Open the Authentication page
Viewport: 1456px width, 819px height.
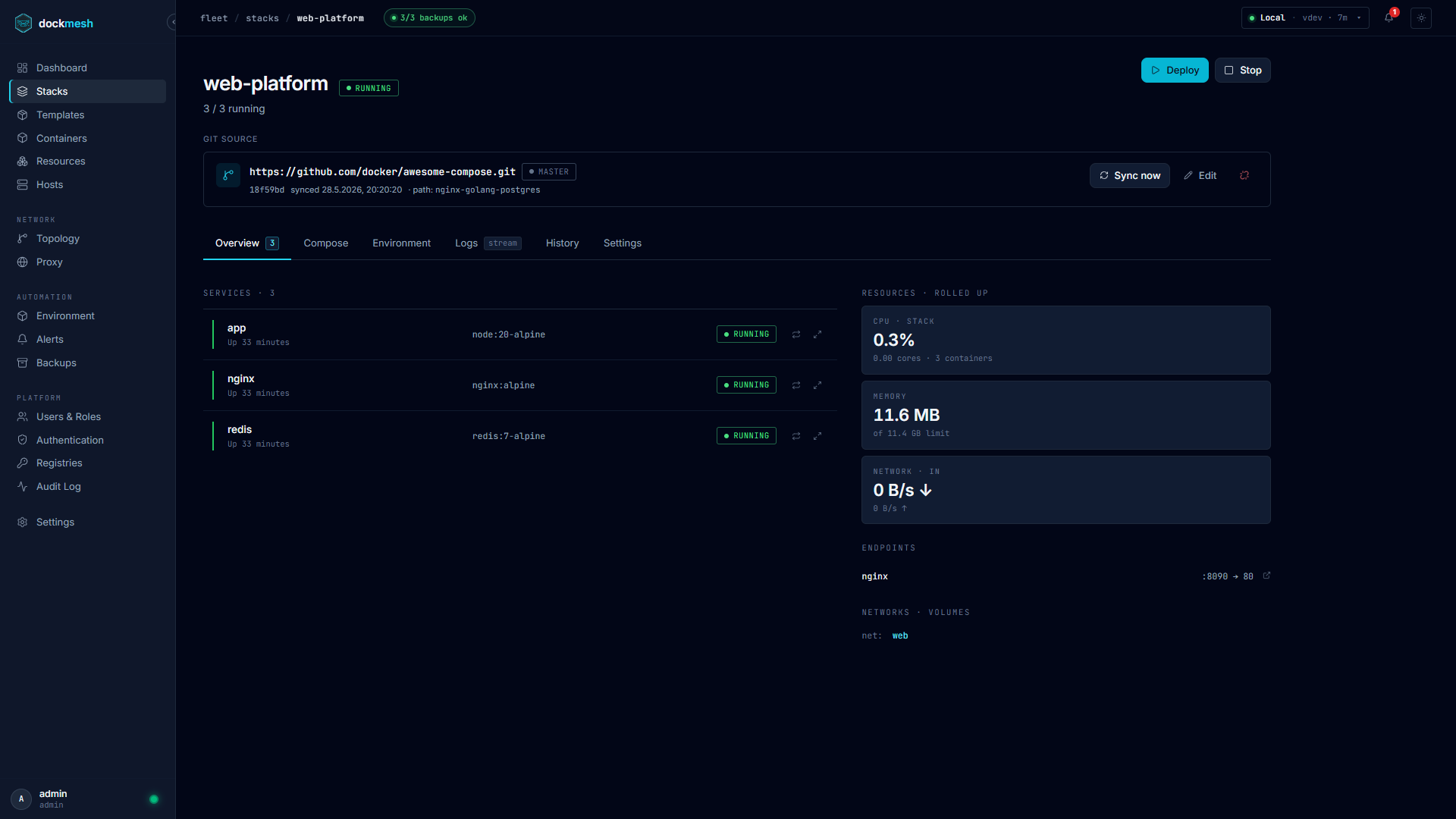(87, 440)
